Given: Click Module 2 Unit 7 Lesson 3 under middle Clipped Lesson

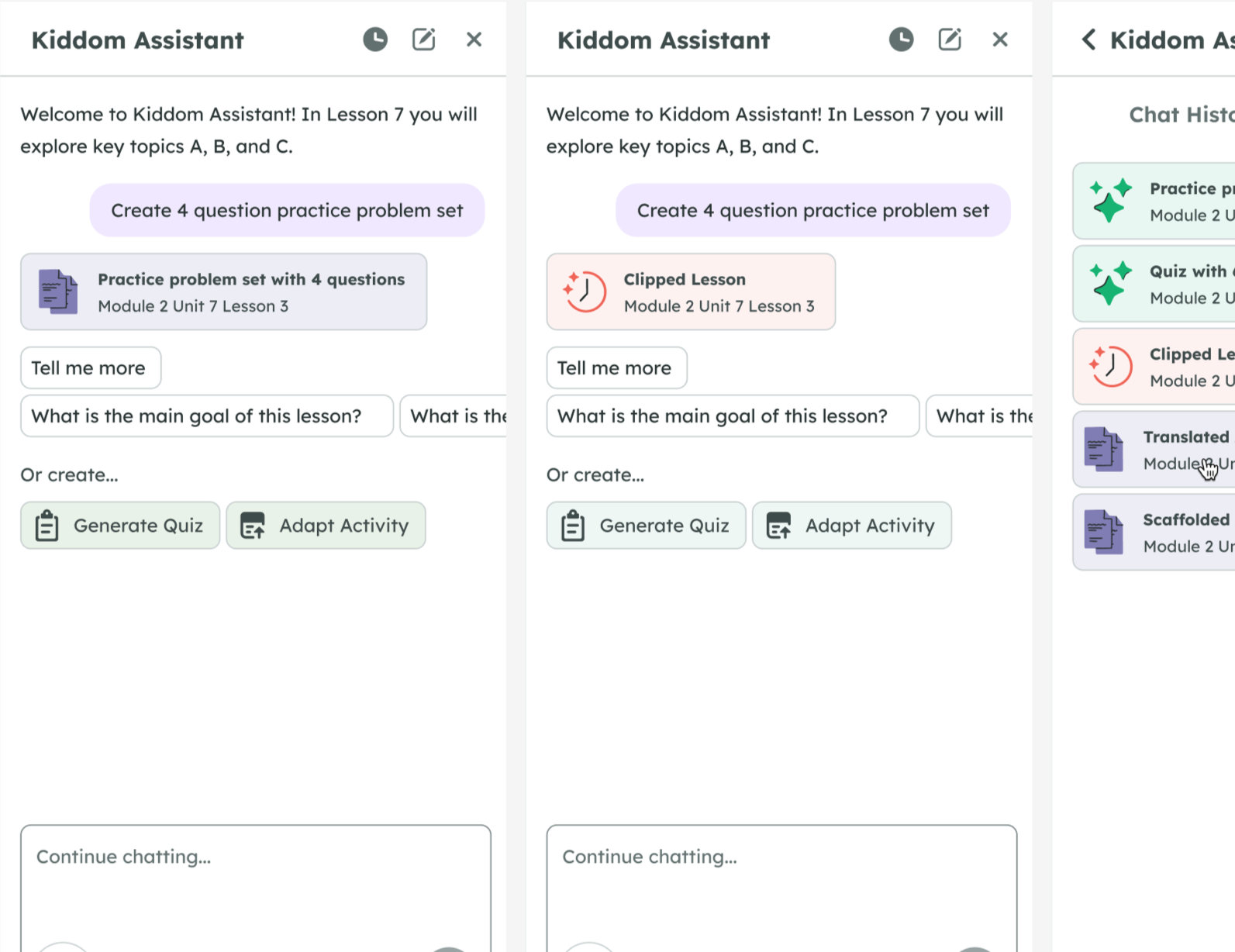Looking at the screenshot, I should pyautogui.click(x=719, y=306).
